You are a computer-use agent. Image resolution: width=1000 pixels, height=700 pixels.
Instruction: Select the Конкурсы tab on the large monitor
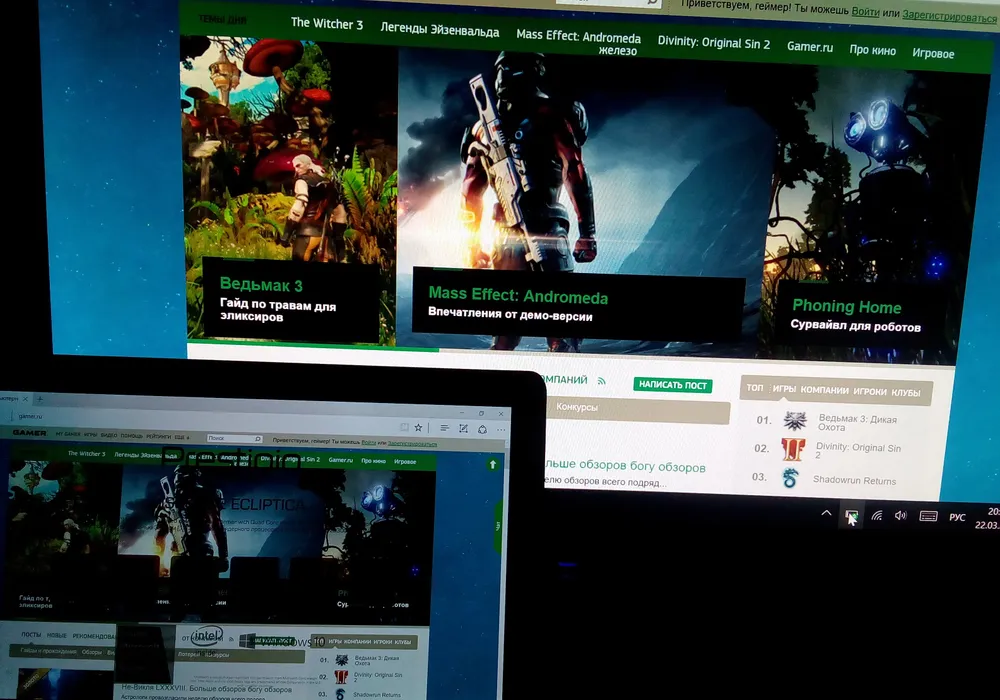pyautogui.click(x=577, y=407)
